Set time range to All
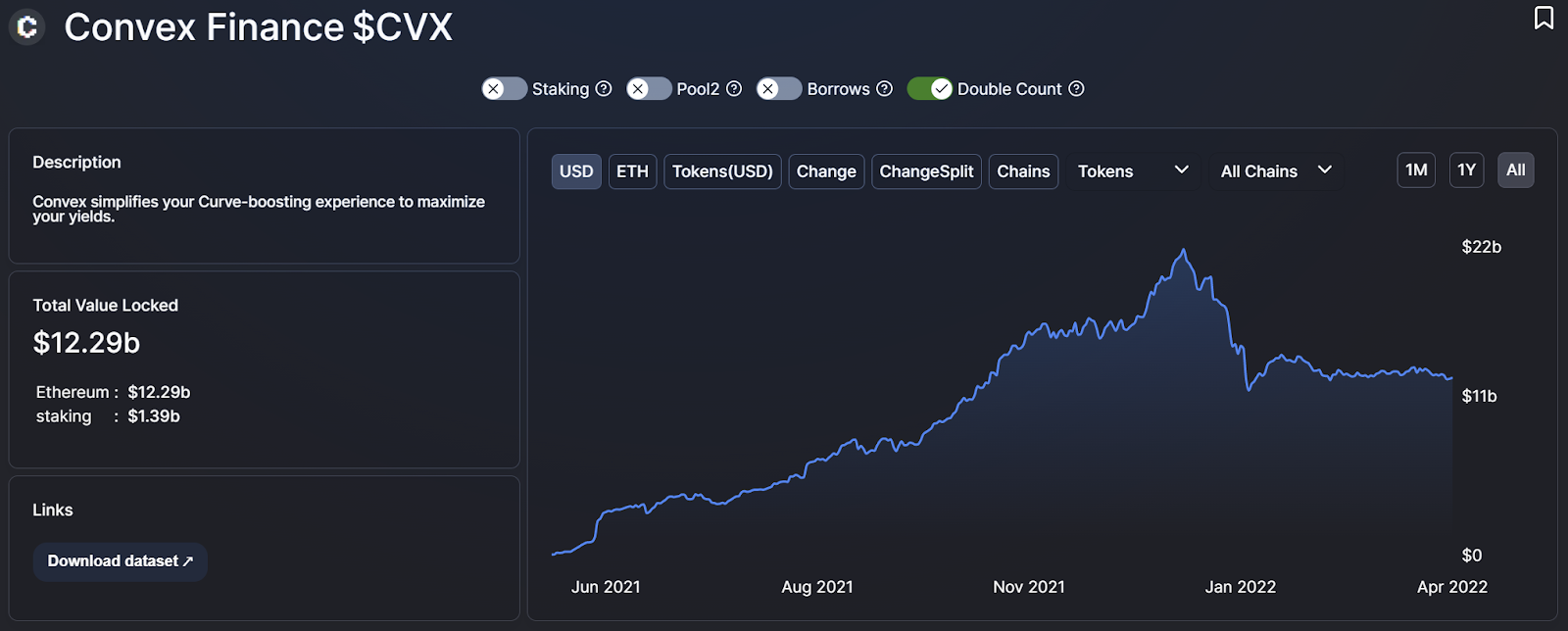The width and height of the screenshot is (1568, 631). [1516, 170]
